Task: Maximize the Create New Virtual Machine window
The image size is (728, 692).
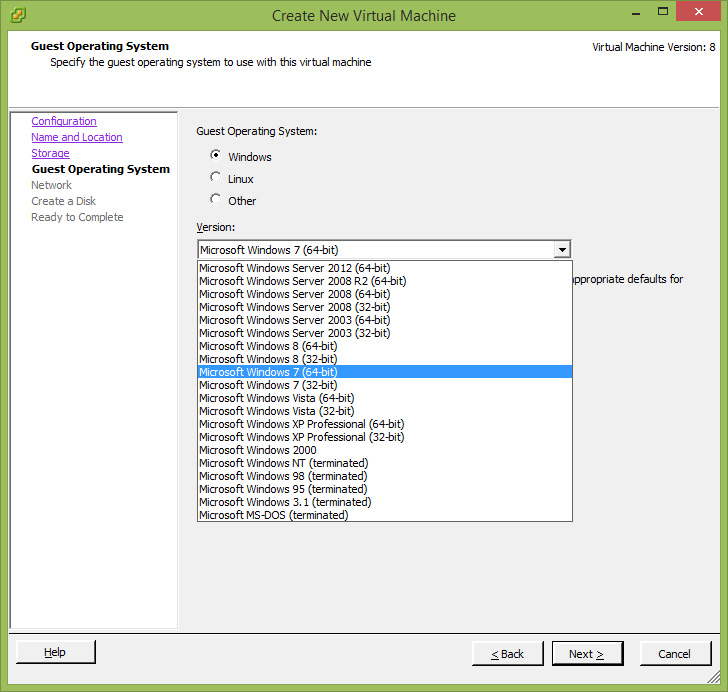Action: (x=663, y=12)
